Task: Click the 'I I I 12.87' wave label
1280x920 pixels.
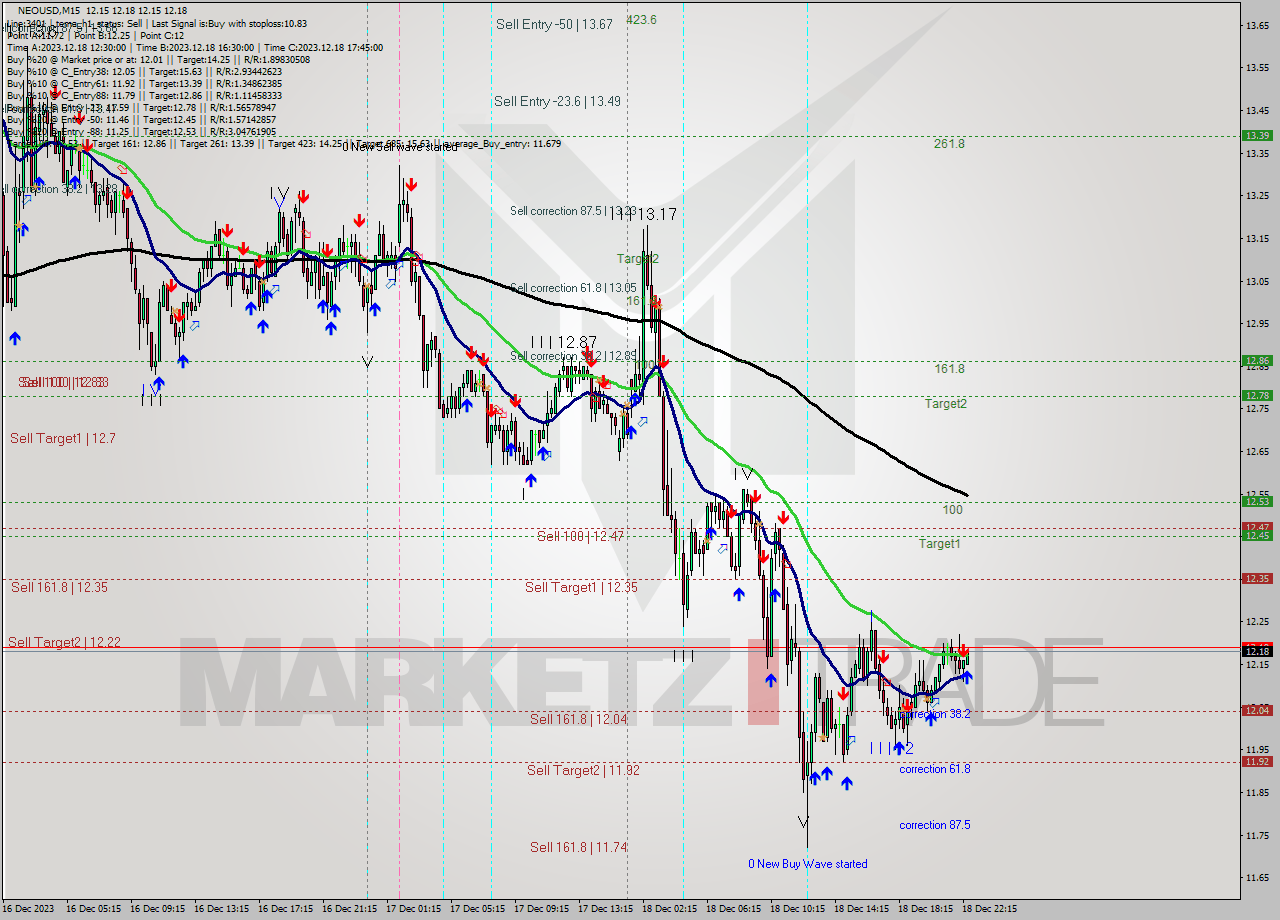Action: [563, 342]
